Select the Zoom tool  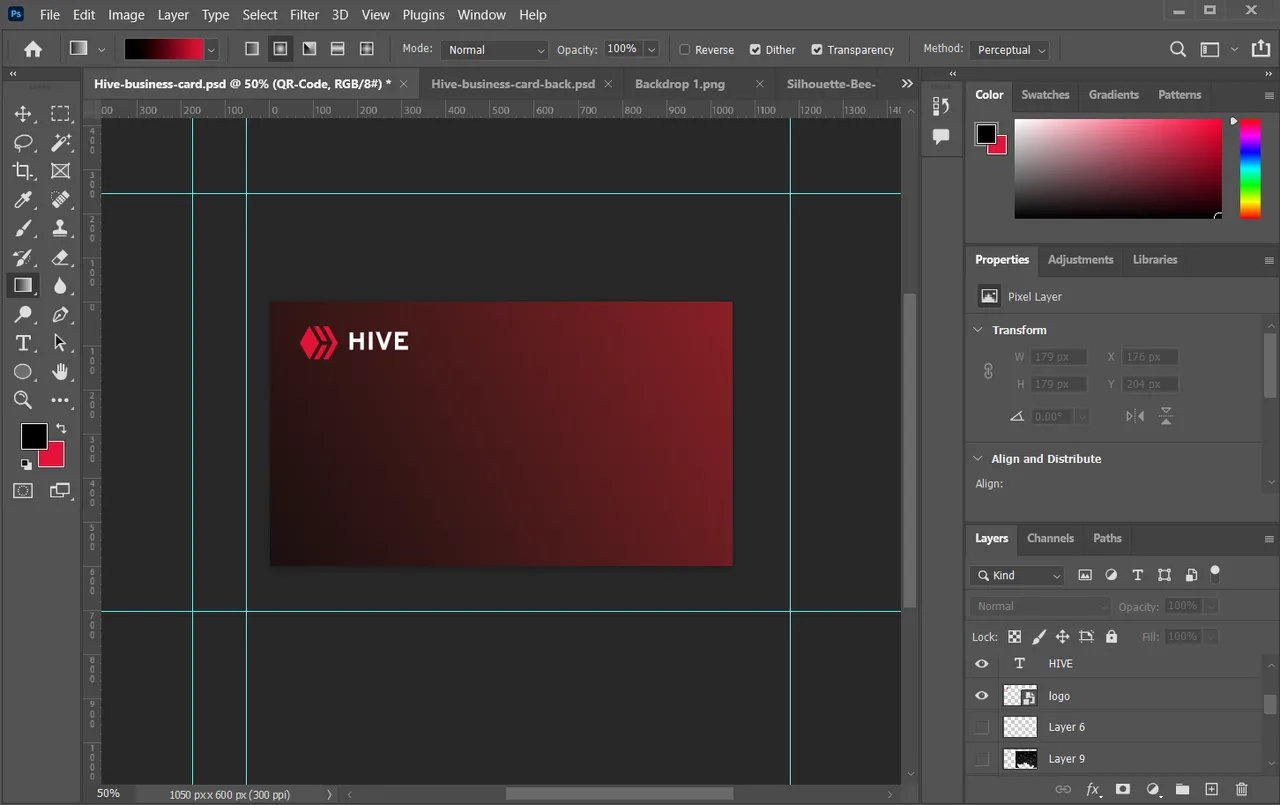[x=23, y=400]
